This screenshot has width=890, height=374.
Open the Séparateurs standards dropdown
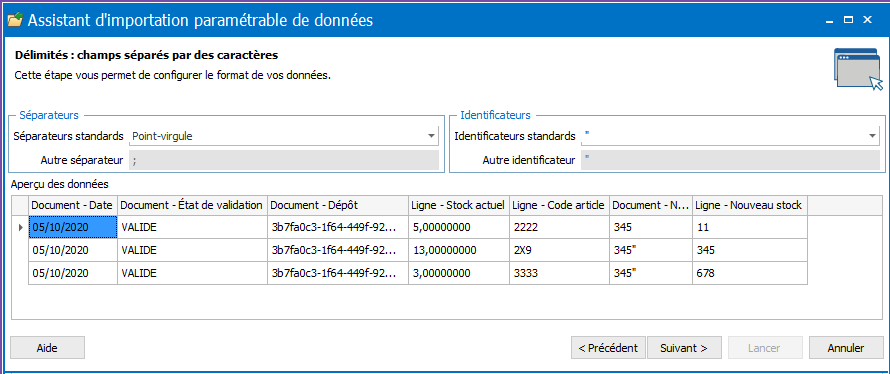point(431,136)
